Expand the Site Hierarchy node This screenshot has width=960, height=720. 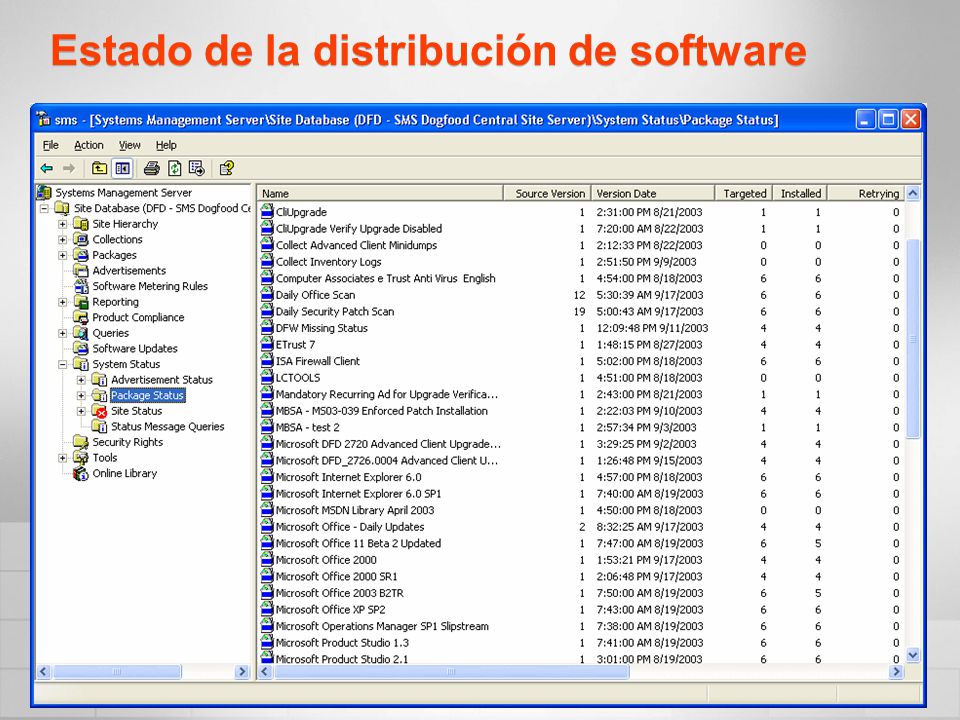[62, 224]
